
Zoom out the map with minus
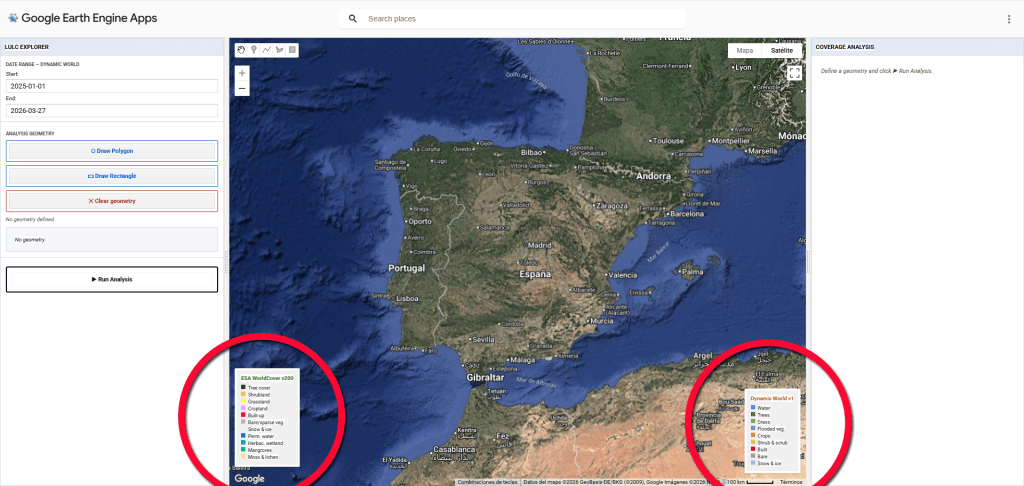point(242,89)
